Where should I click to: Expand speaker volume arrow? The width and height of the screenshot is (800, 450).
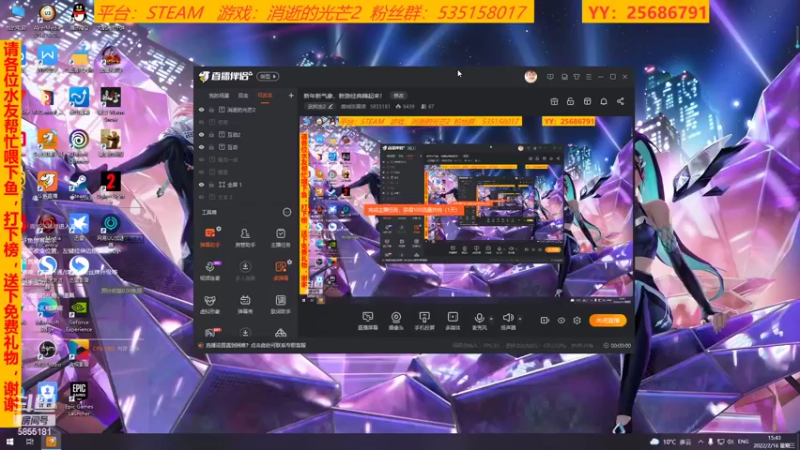tap(519, 319)
